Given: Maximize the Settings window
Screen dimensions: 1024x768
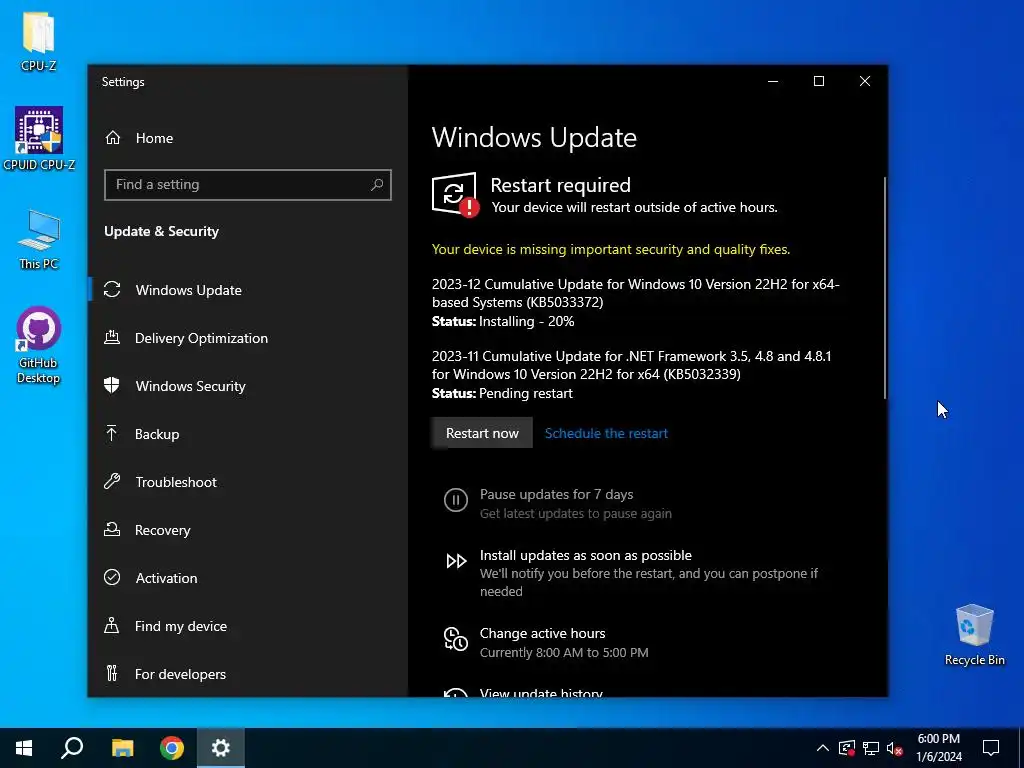Looking at the screenshot, I should [x=819, y=81].
